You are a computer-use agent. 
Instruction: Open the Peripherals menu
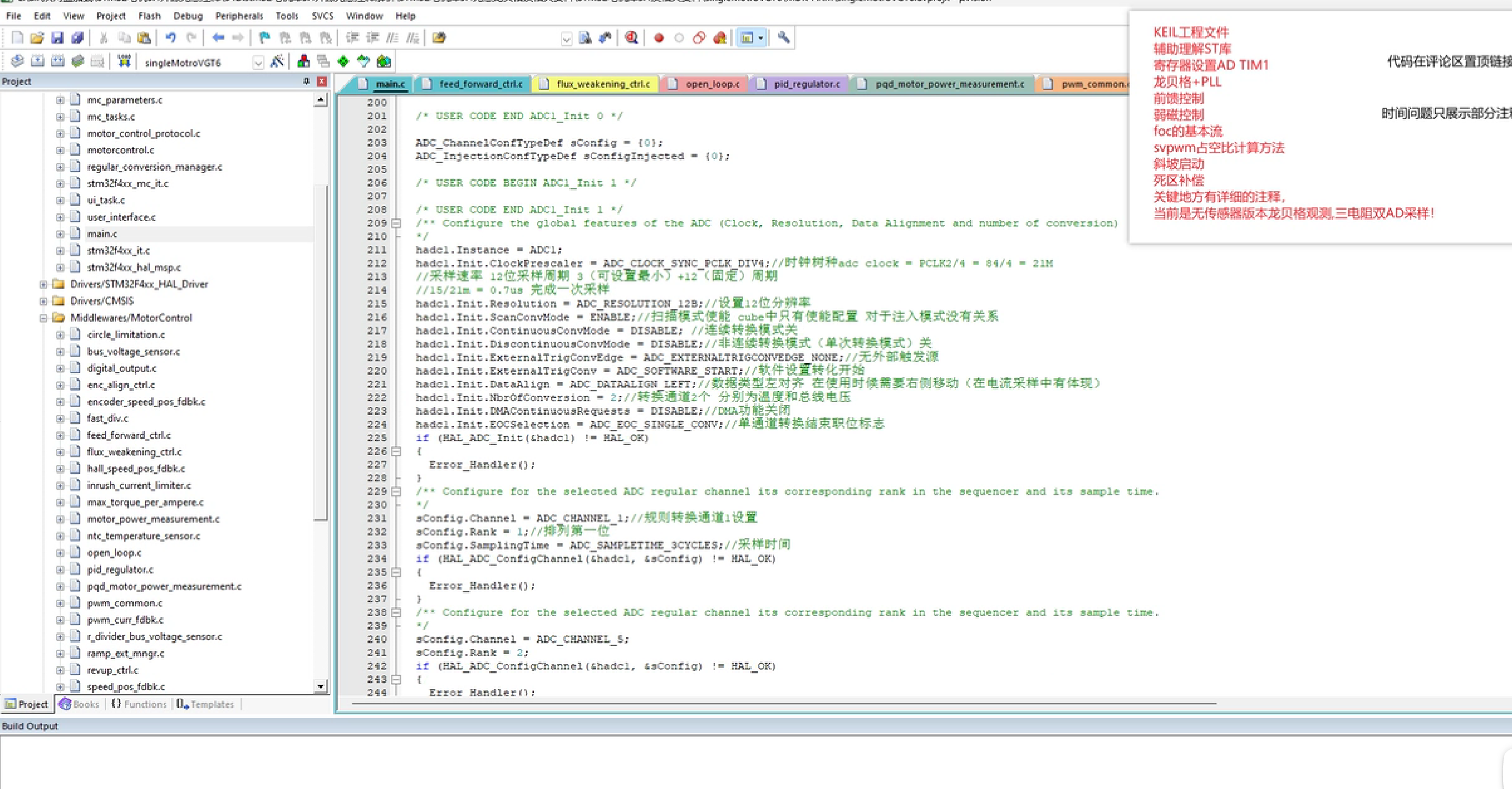[x=239, y=16]
